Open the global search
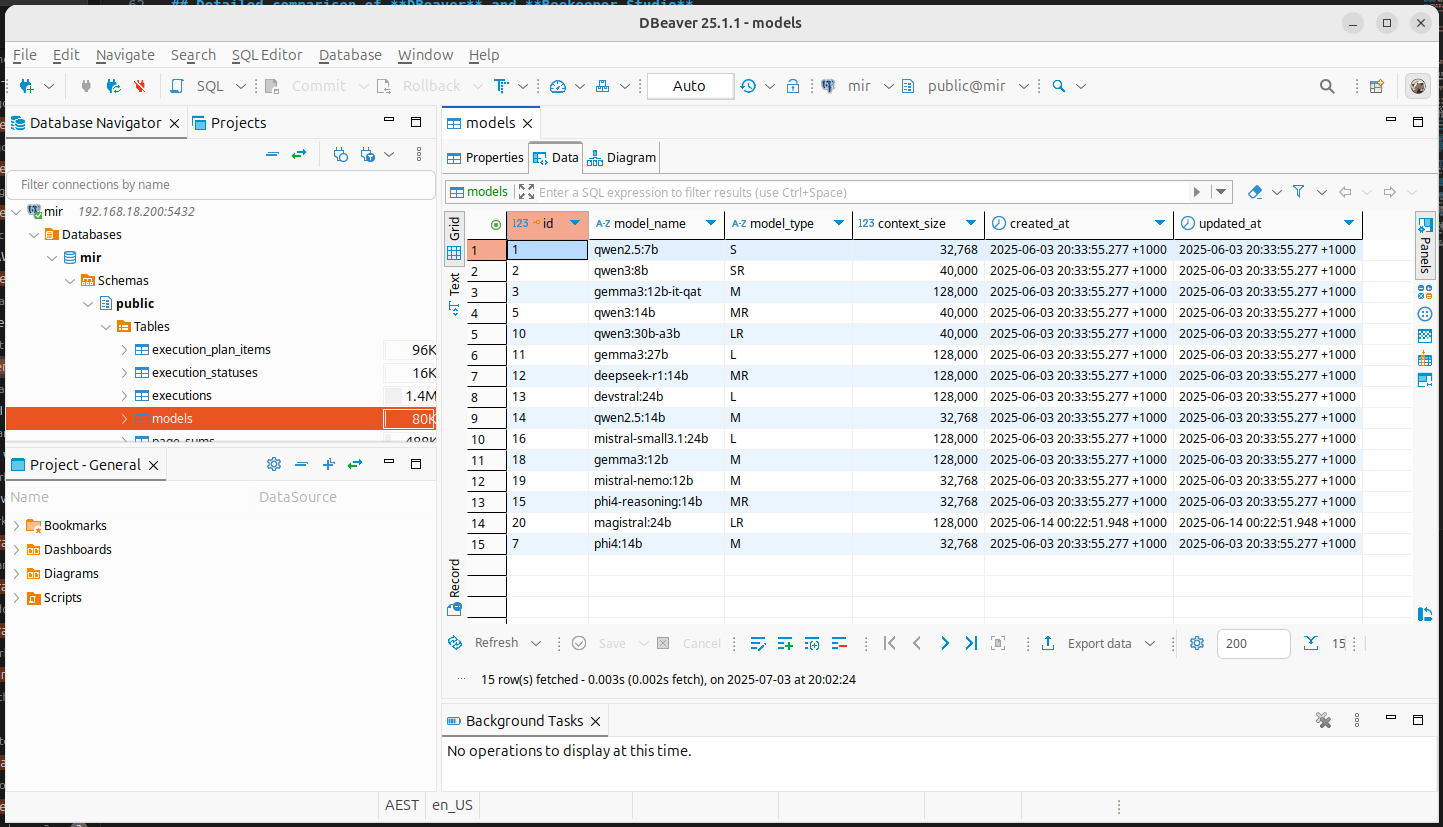 [x=1327, y=86]
